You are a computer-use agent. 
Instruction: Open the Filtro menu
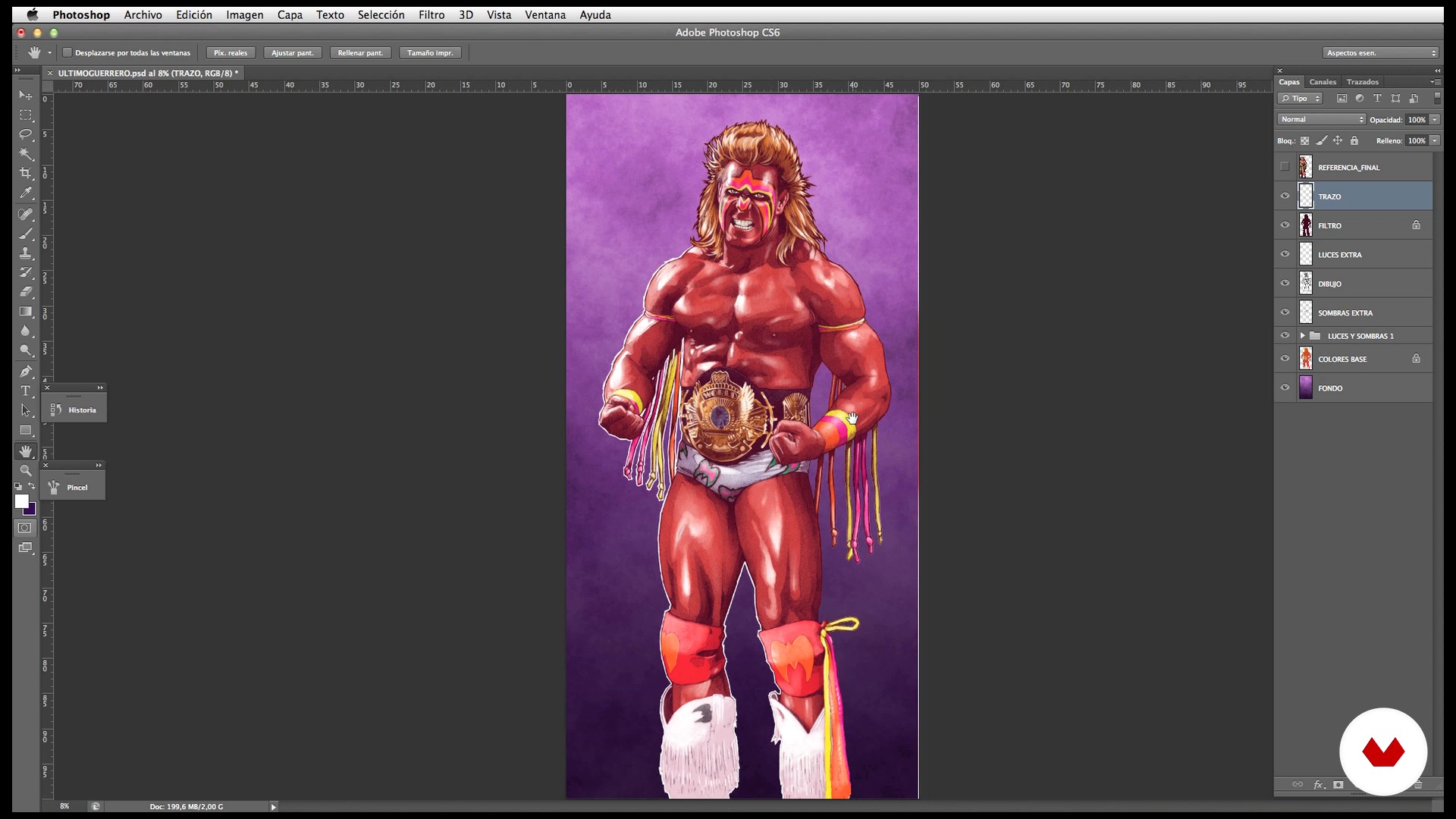[431, 14]
